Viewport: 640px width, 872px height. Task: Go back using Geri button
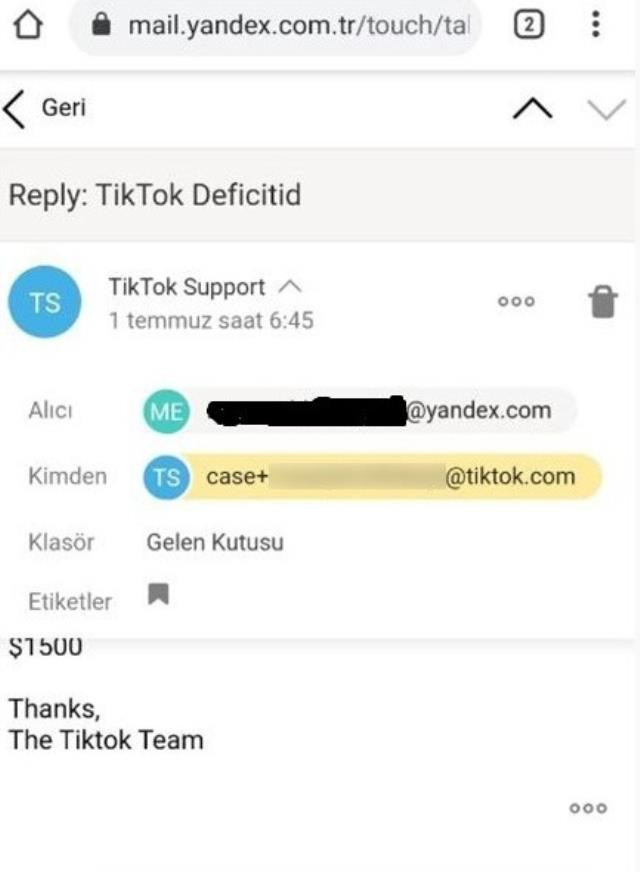click(46, 108)
